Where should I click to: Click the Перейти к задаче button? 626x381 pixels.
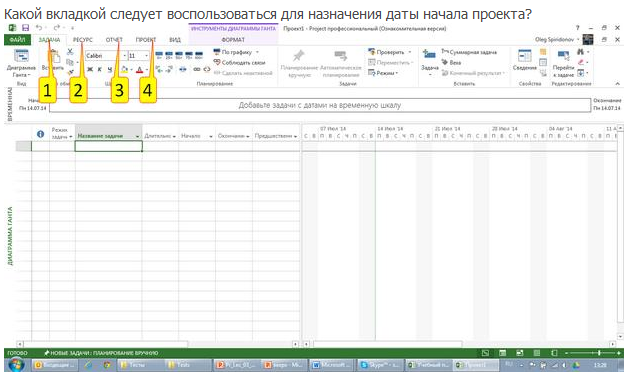click(563, 63)
